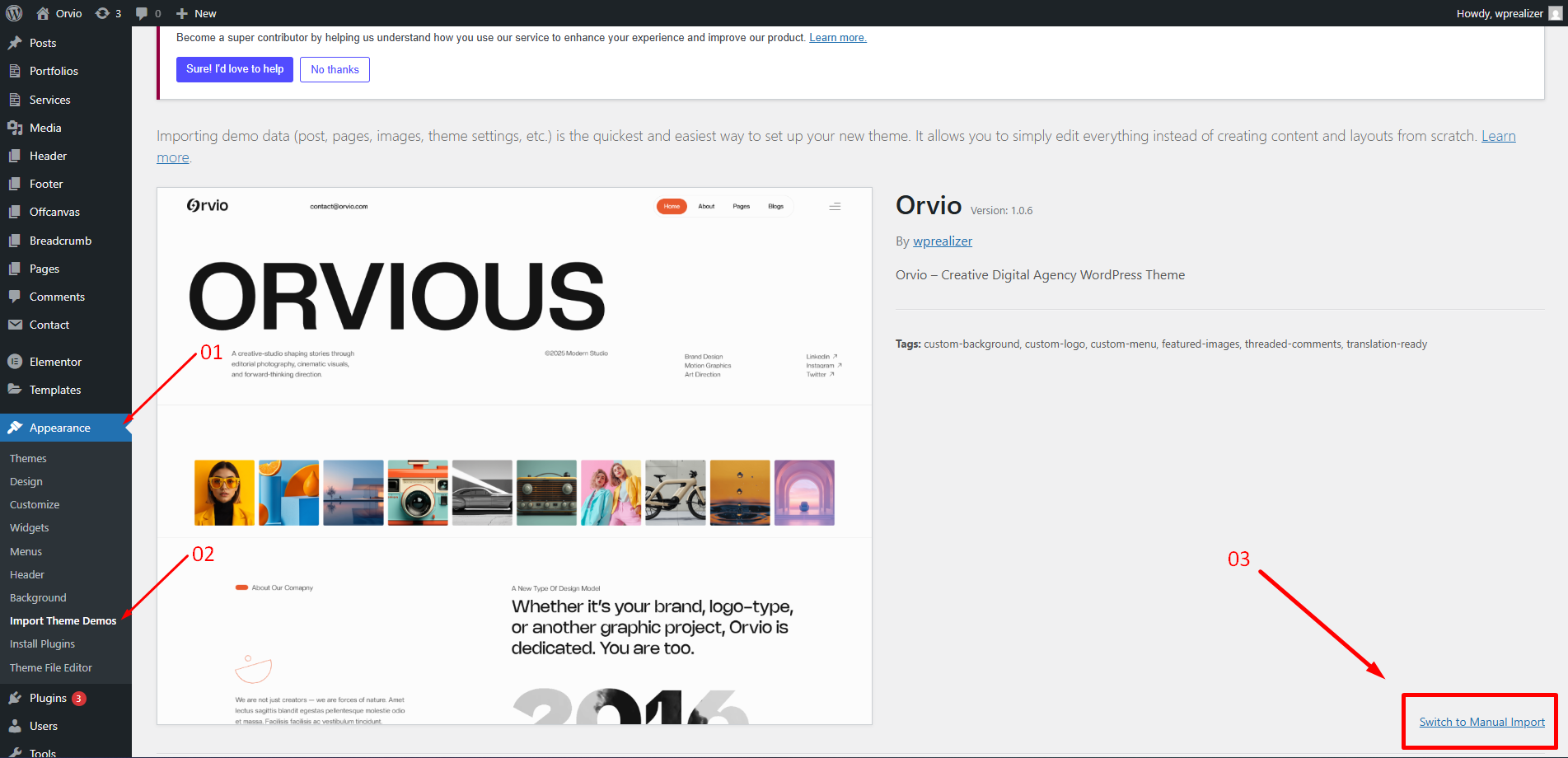Click Learn more link in import description
Image resolution: width=1568 pixels, height=758 pixels.
(1498, 136)
